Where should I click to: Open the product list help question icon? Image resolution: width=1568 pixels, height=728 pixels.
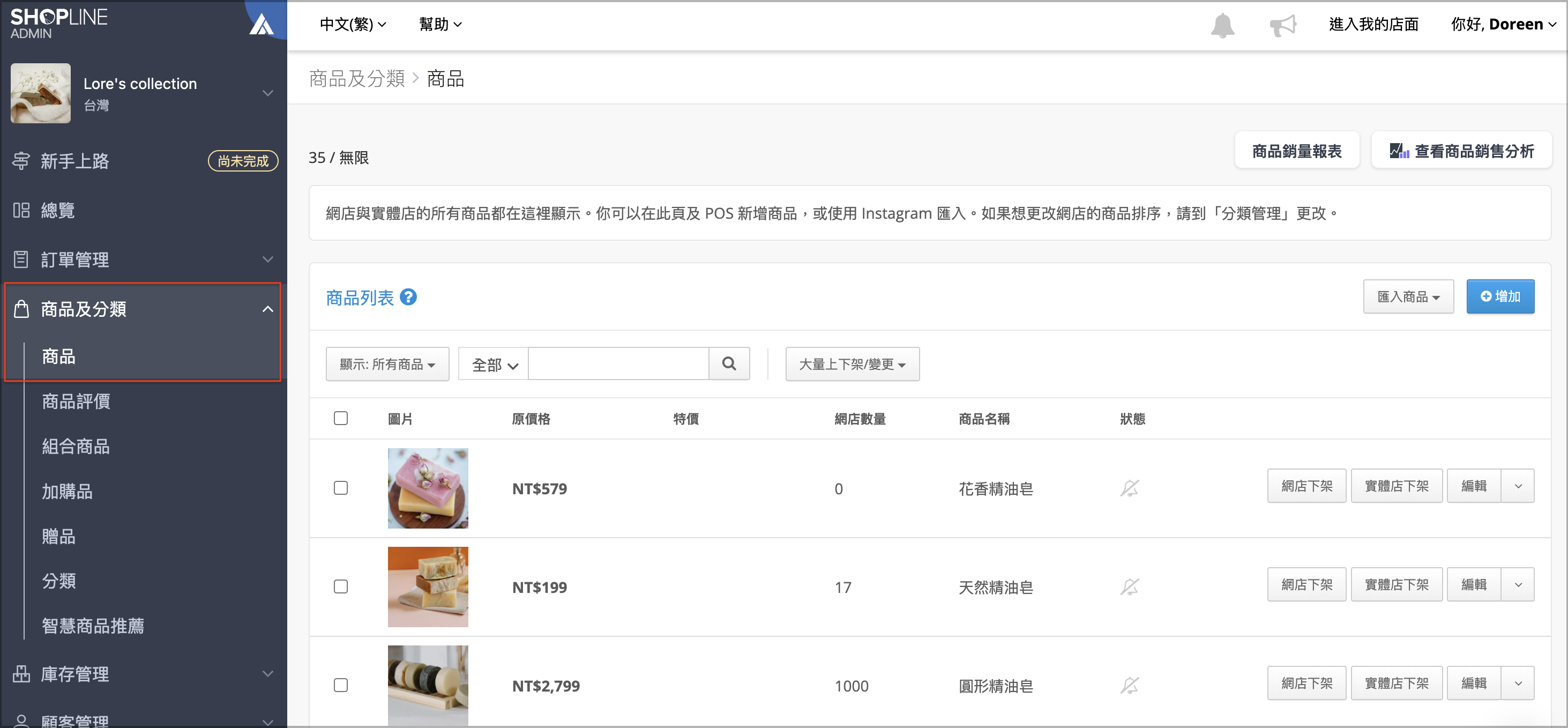point(408,297)
